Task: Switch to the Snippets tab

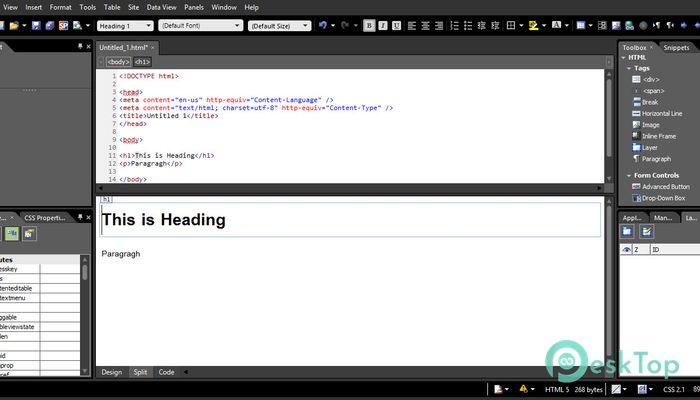Action: click(x=676, y=47)
